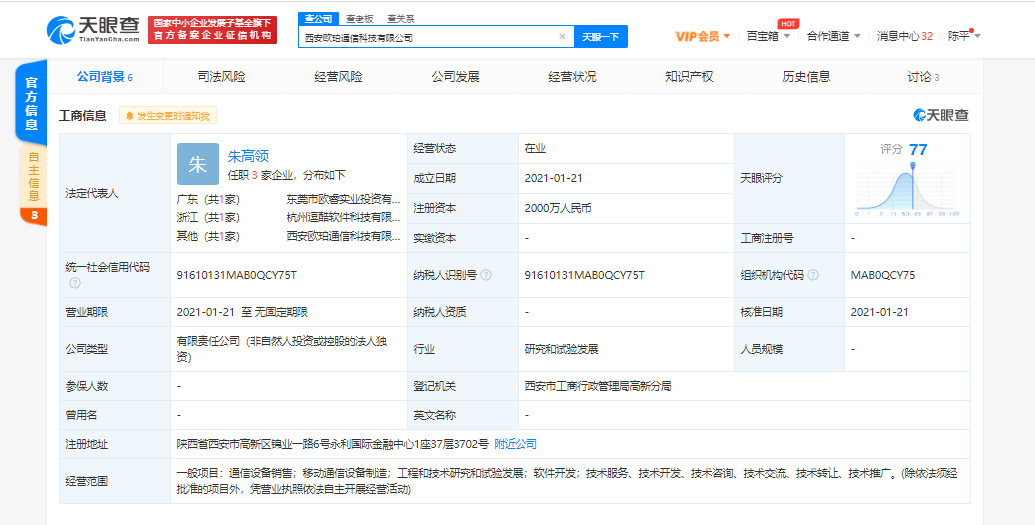
Task: Expand the 百宝箱 dropdown menu
Action: pos(768,36)
